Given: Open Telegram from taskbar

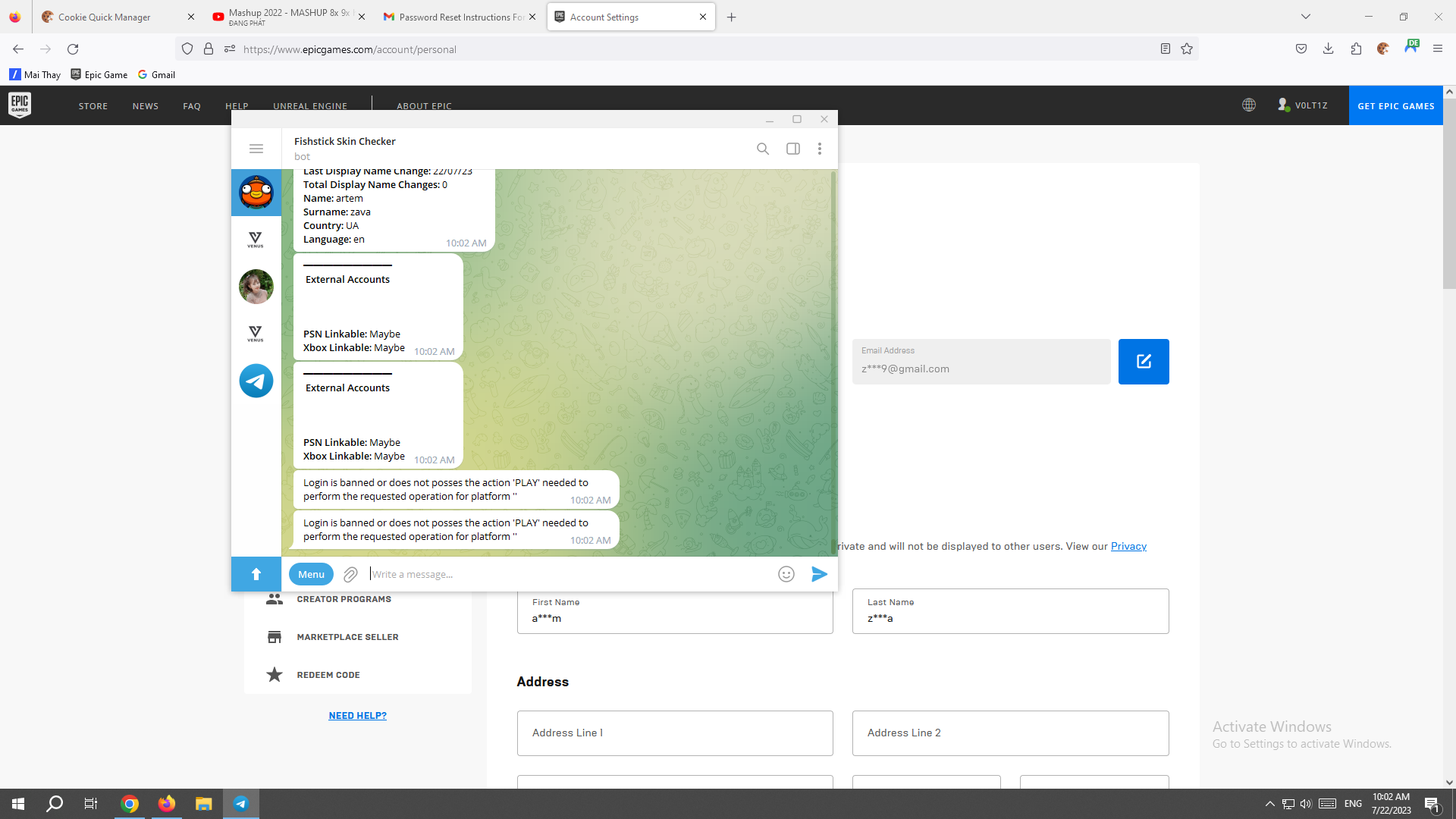Looking at the screenshot, I should pyautogui.click(x=240, y=804).
